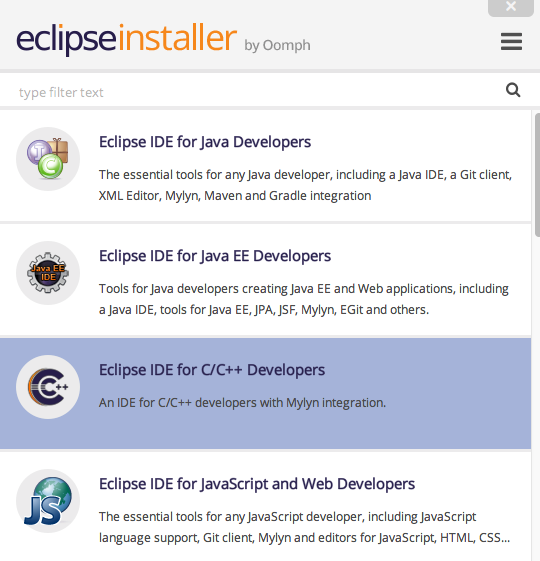Click the eclipseinstaller logo

coord(126,39)
